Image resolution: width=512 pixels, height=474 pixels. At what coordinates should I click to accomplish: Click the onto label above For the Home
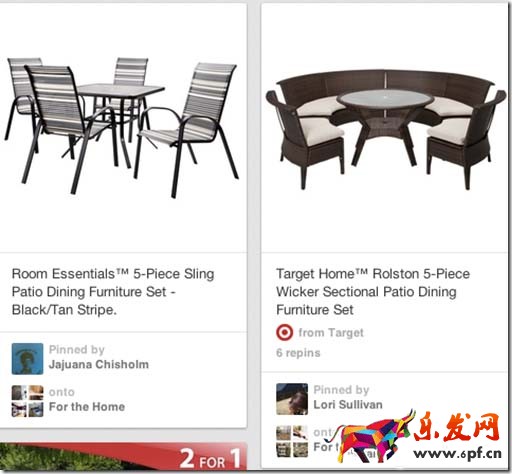(62, 392)
